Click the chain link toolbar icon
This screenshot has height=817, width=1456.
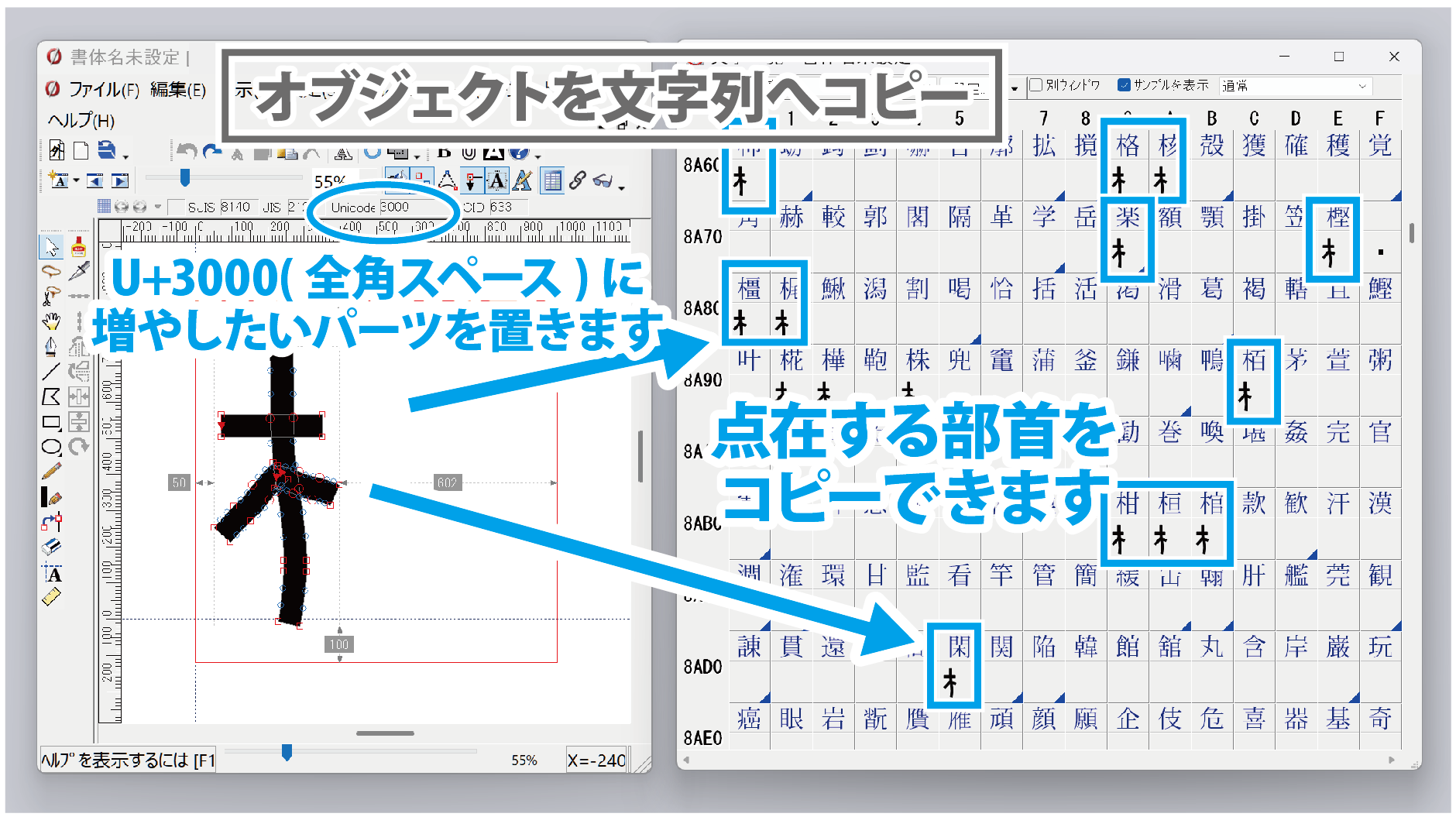click(577, 181)
